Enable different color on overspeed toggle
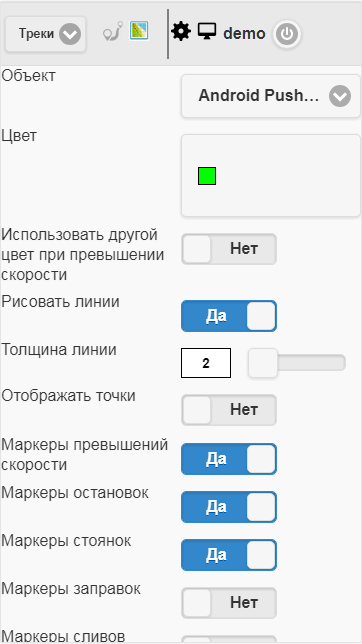 pos(229,249)
